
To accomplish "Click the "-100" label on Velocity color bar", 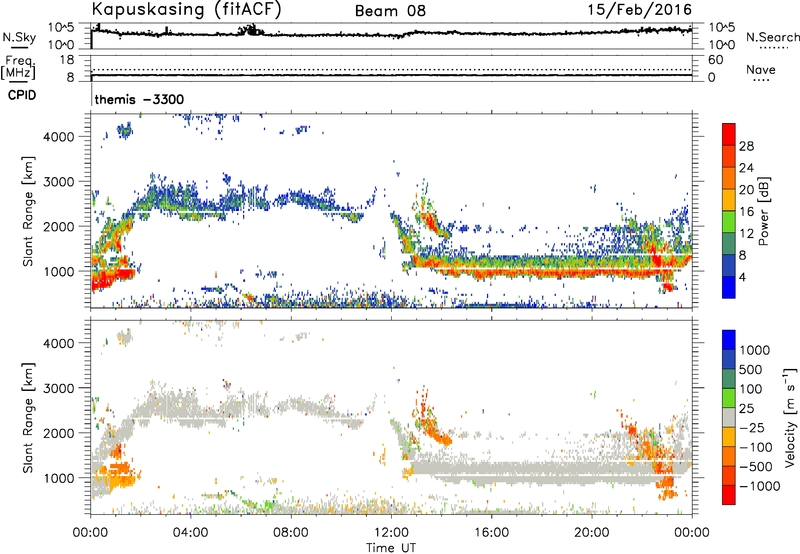I will pyautogui.click(x=756, y=447).
